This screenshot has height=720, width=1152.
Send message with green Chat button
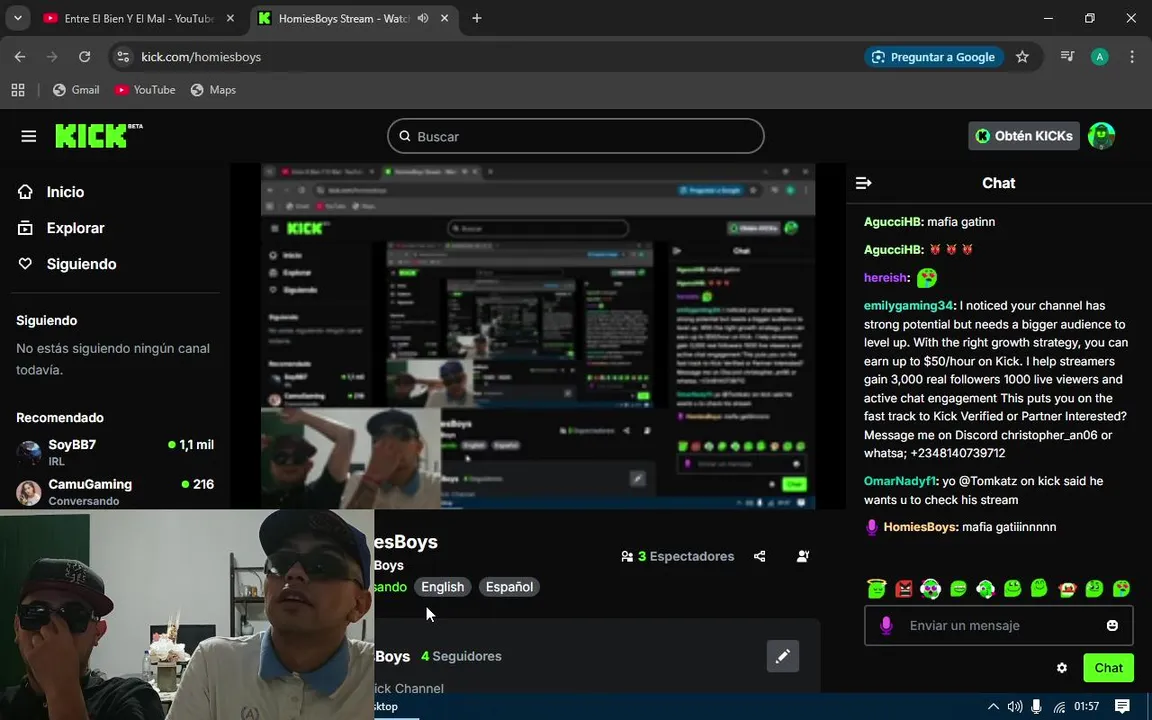(1108, 668)
